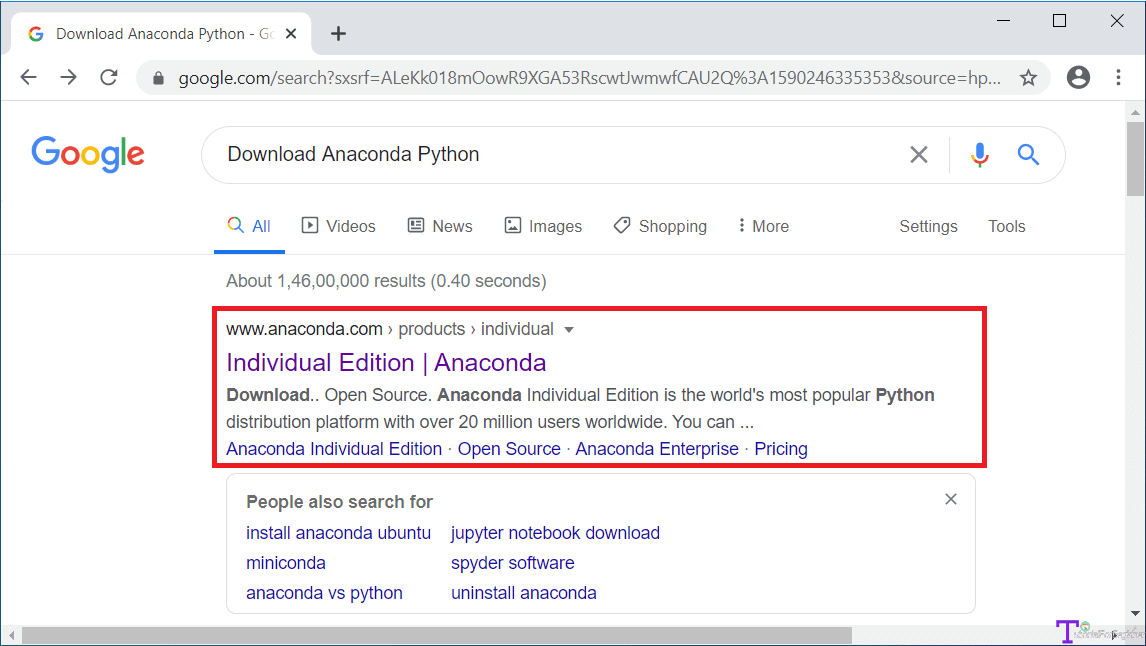Viewport: 1146px width, 646px height.
Task: Switch to the Shopping results tab
Action: click(x=660, y=227)
